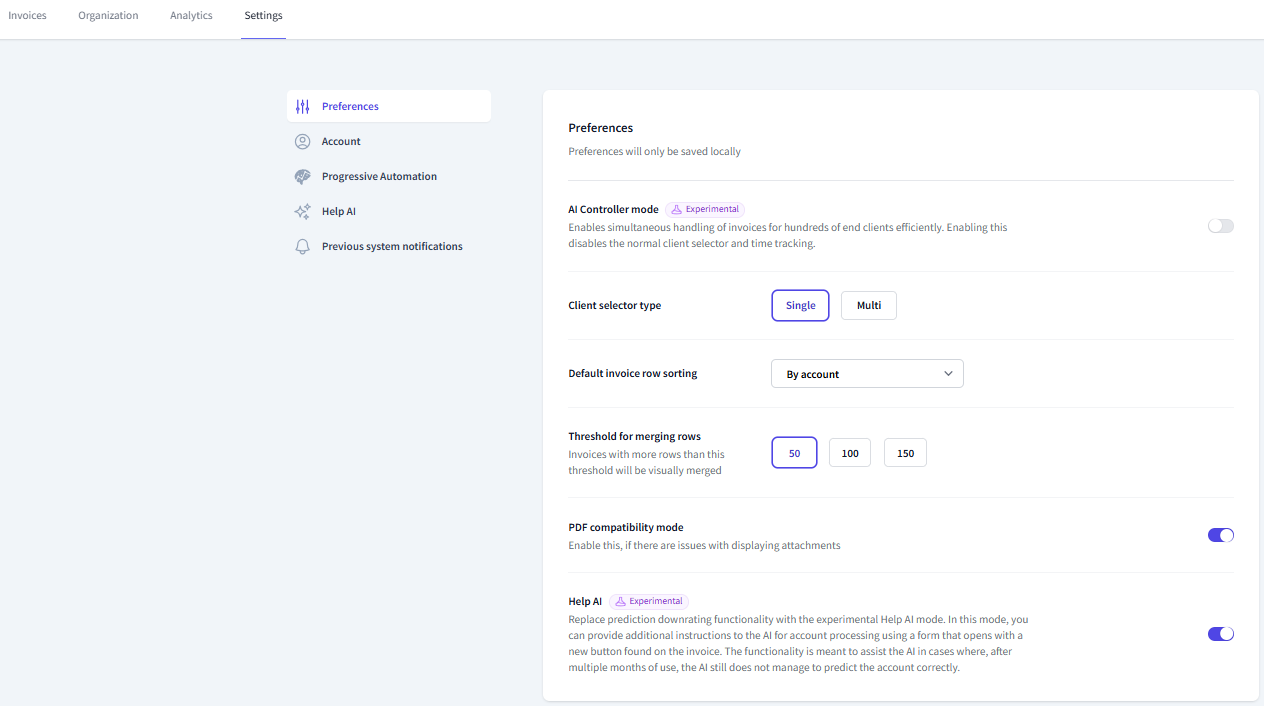Click the Account user icon
This screenshot has height=706, width=1264.
click(x=302, y=142)
